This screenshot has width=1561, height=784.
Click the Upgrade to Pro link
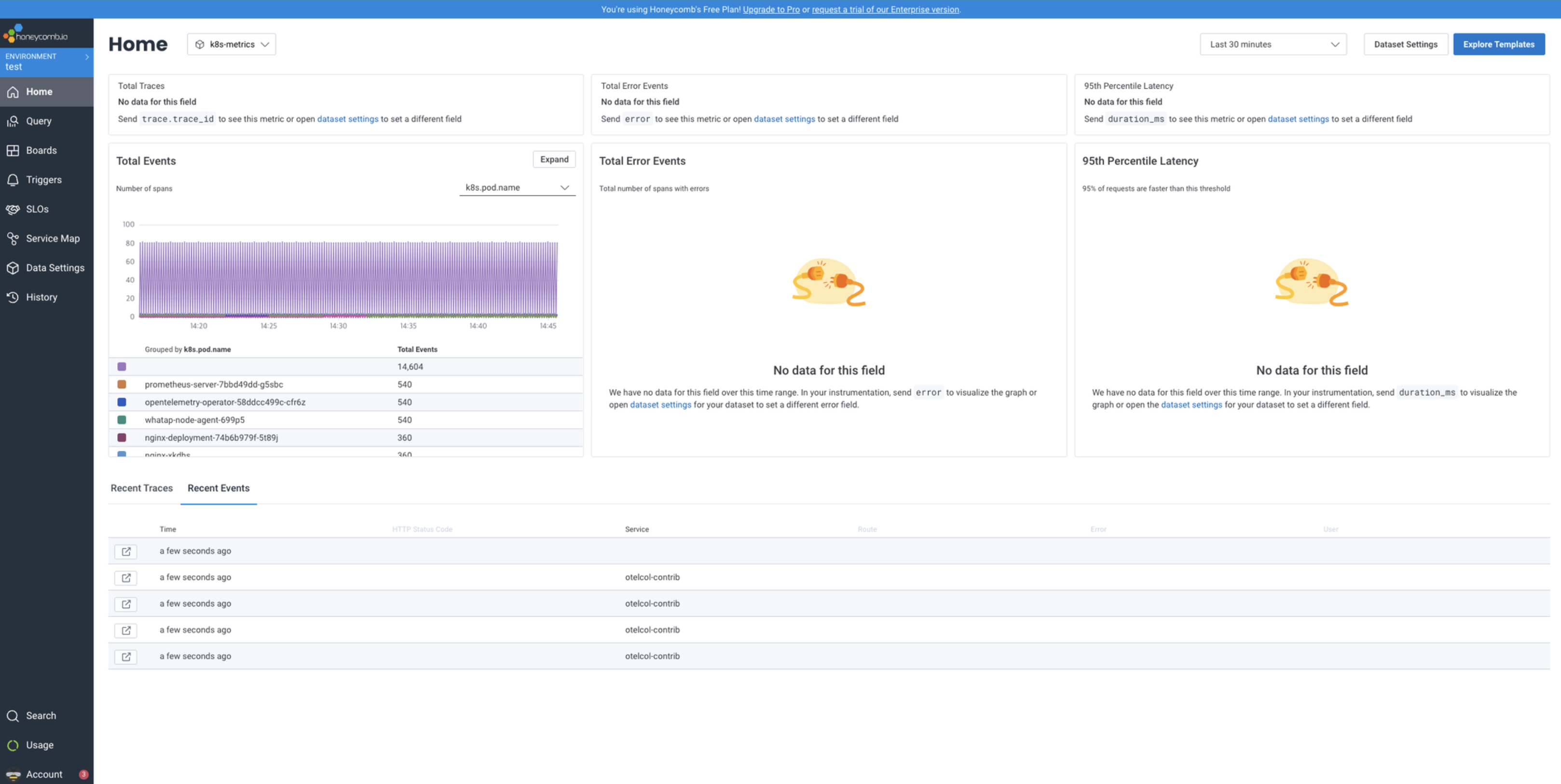coord(771,9)
